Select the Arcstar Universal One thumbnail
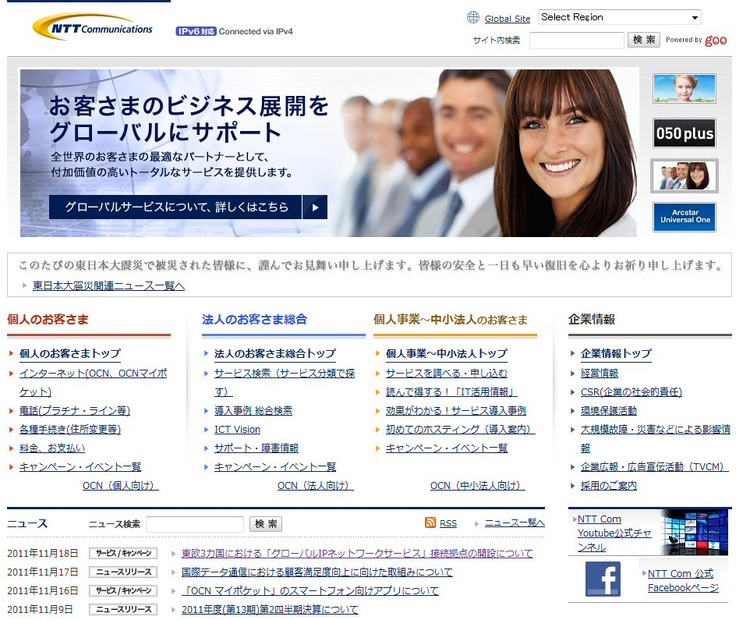This screenshot has height=620, width=750. [684, 217]
